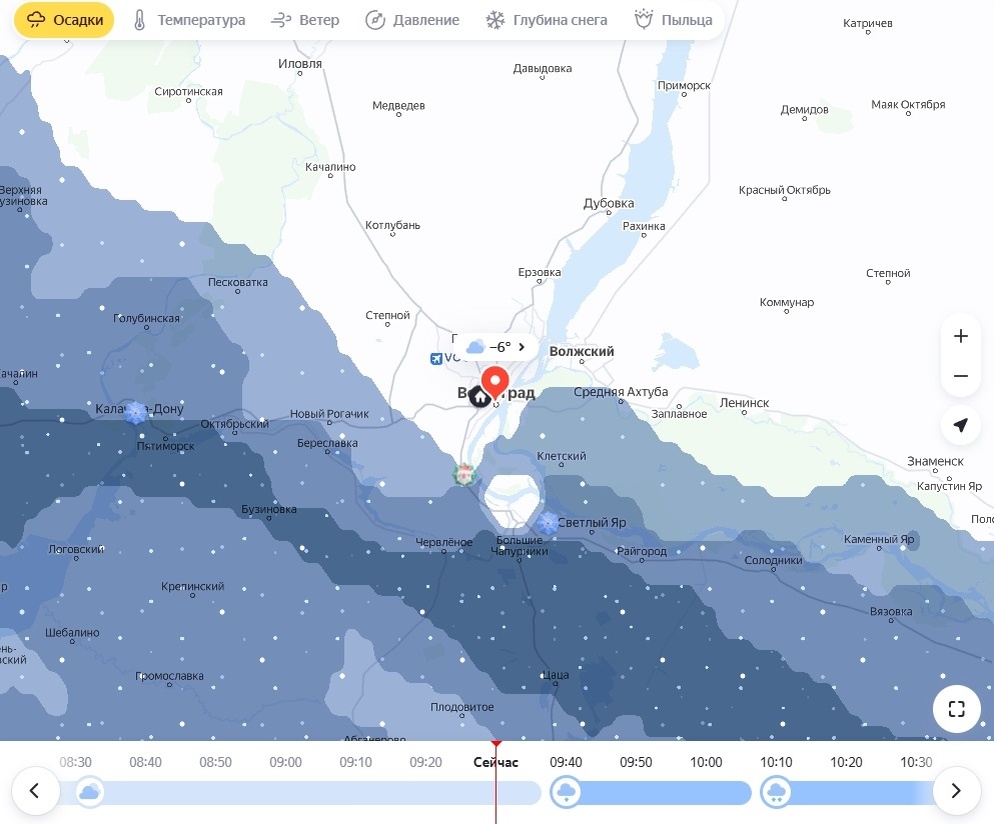Jump timeline to 10:00
Viewport: 994px width, 824px height.
[706, 762]
